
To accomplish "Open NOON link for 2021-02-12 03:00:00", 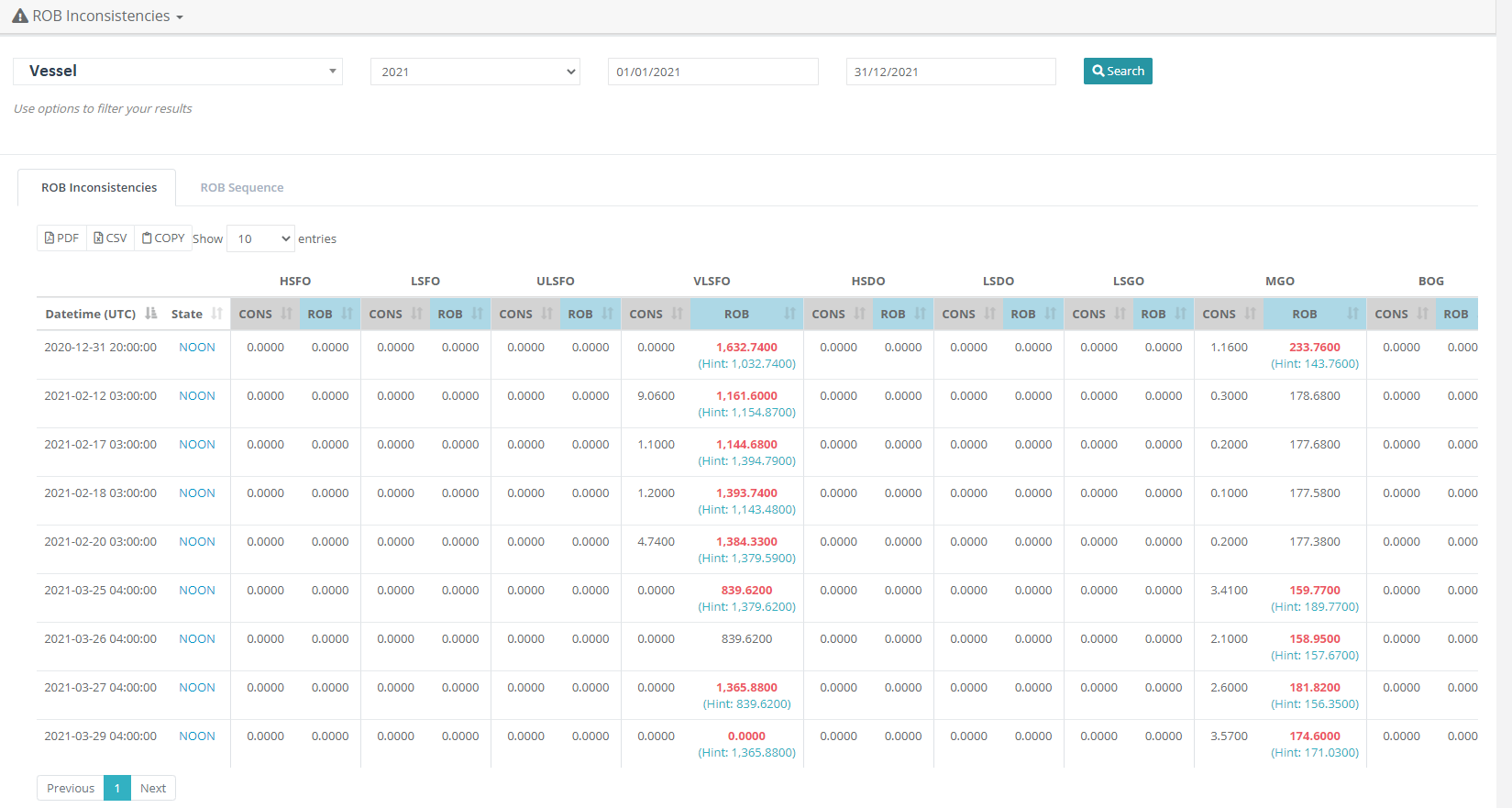I will click(x=197, y=396).
